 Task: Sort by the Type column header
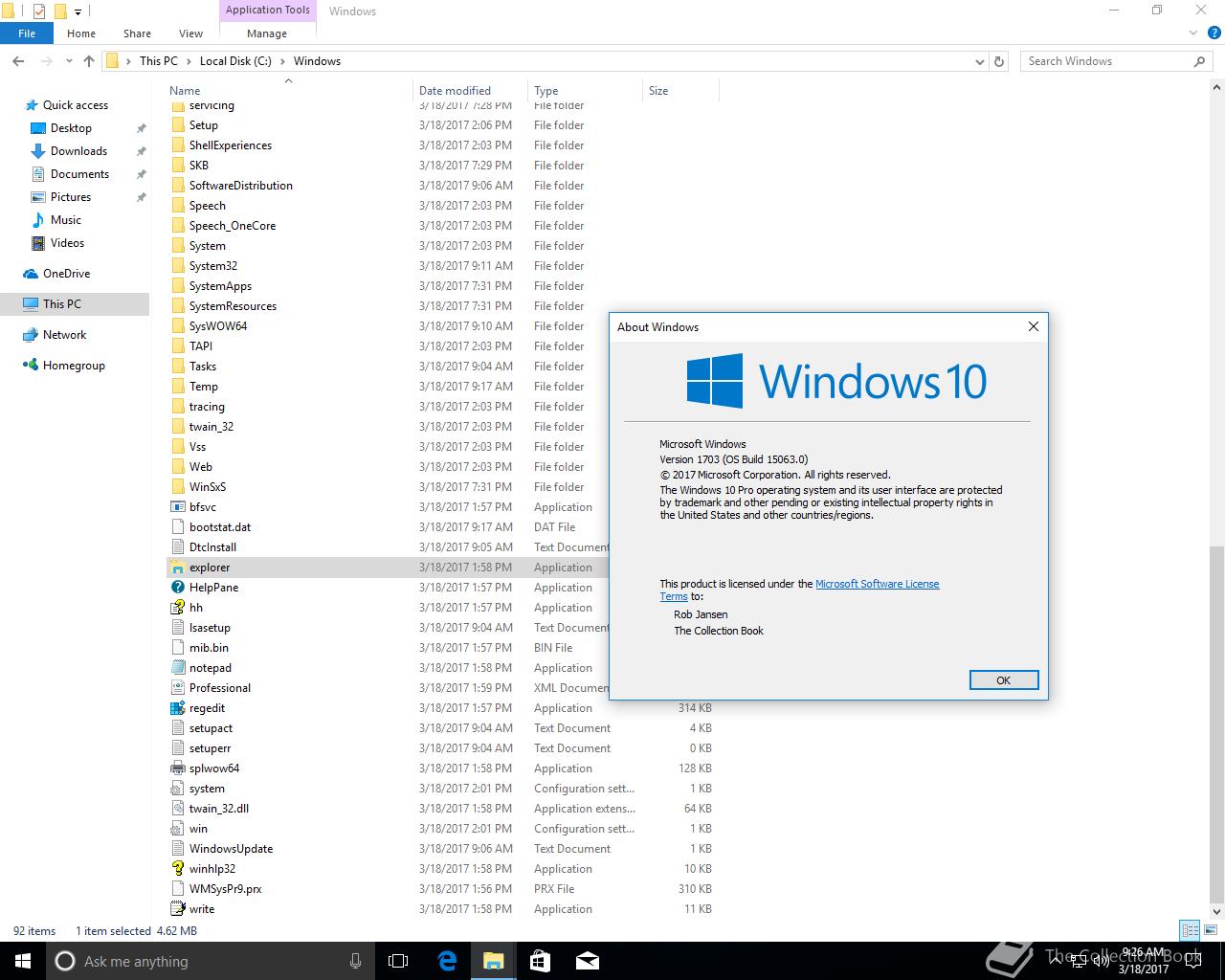585,91
